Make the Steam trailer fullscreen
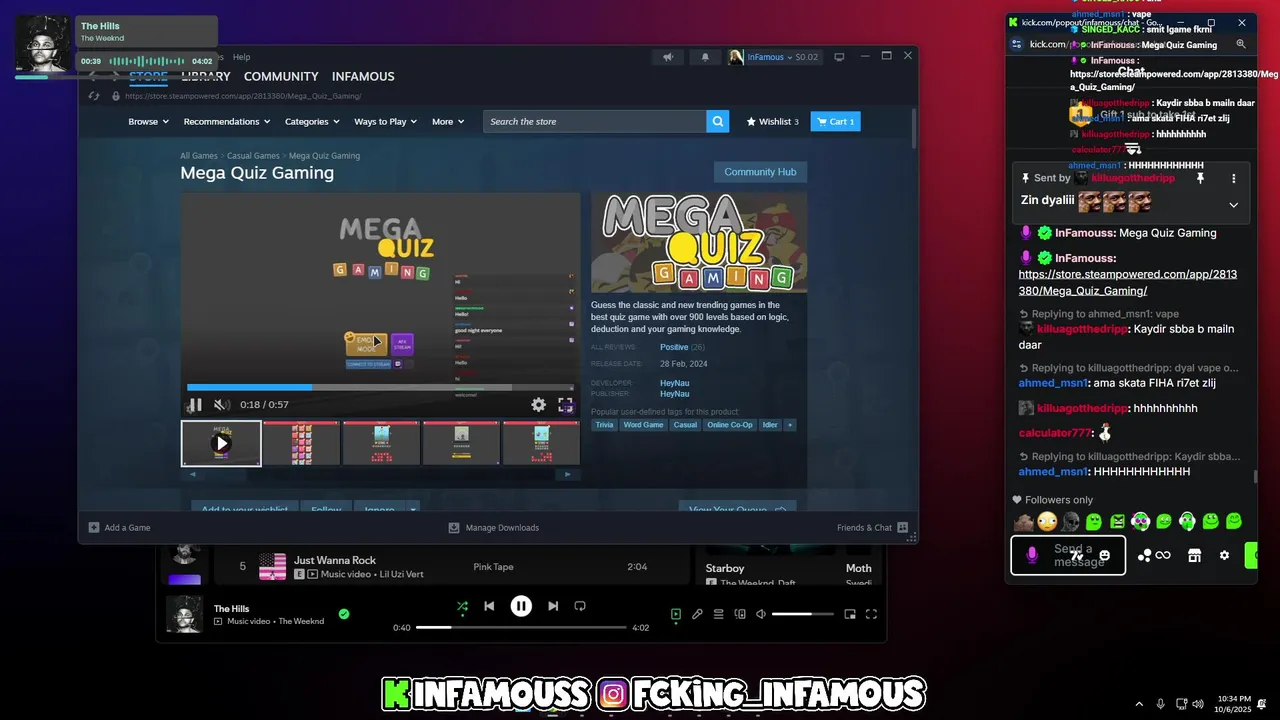Viewport: 1280px width, 720px height. 565,405
